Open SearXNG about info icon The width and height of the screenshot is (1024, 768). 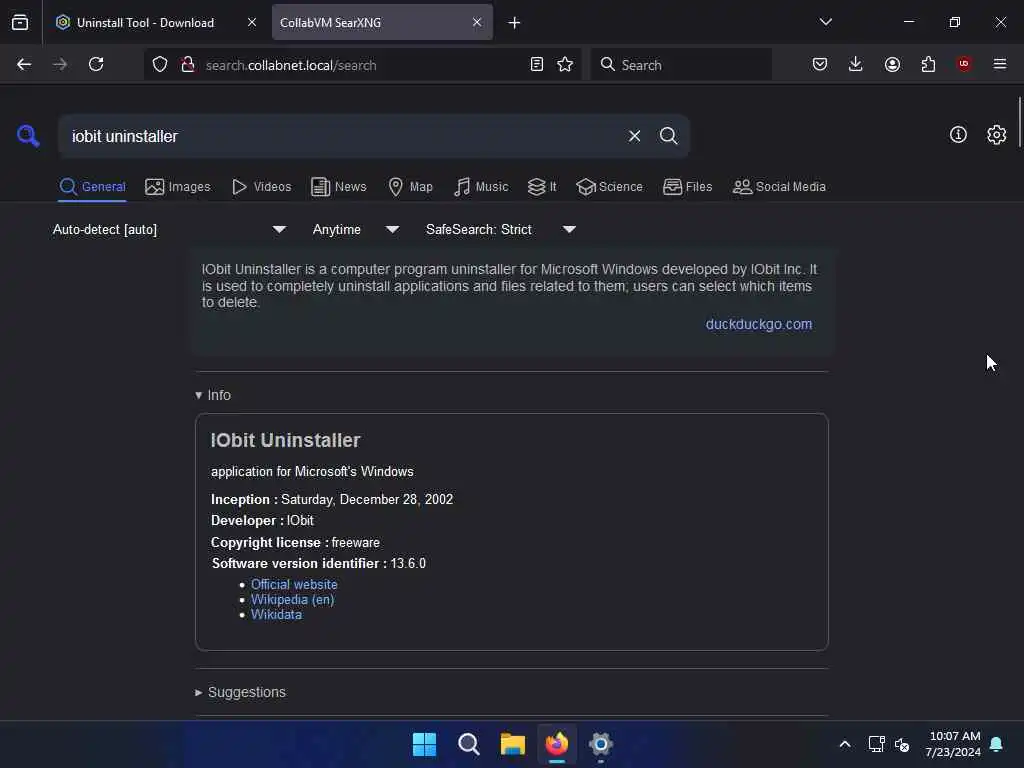click(x=958, y=135)
